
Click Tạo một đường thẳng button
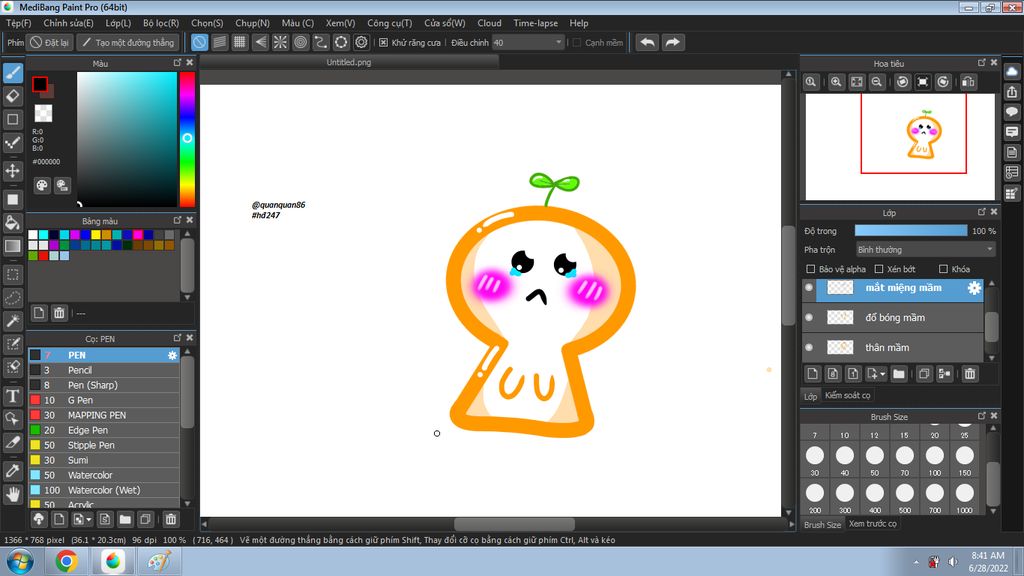[127, 42]
